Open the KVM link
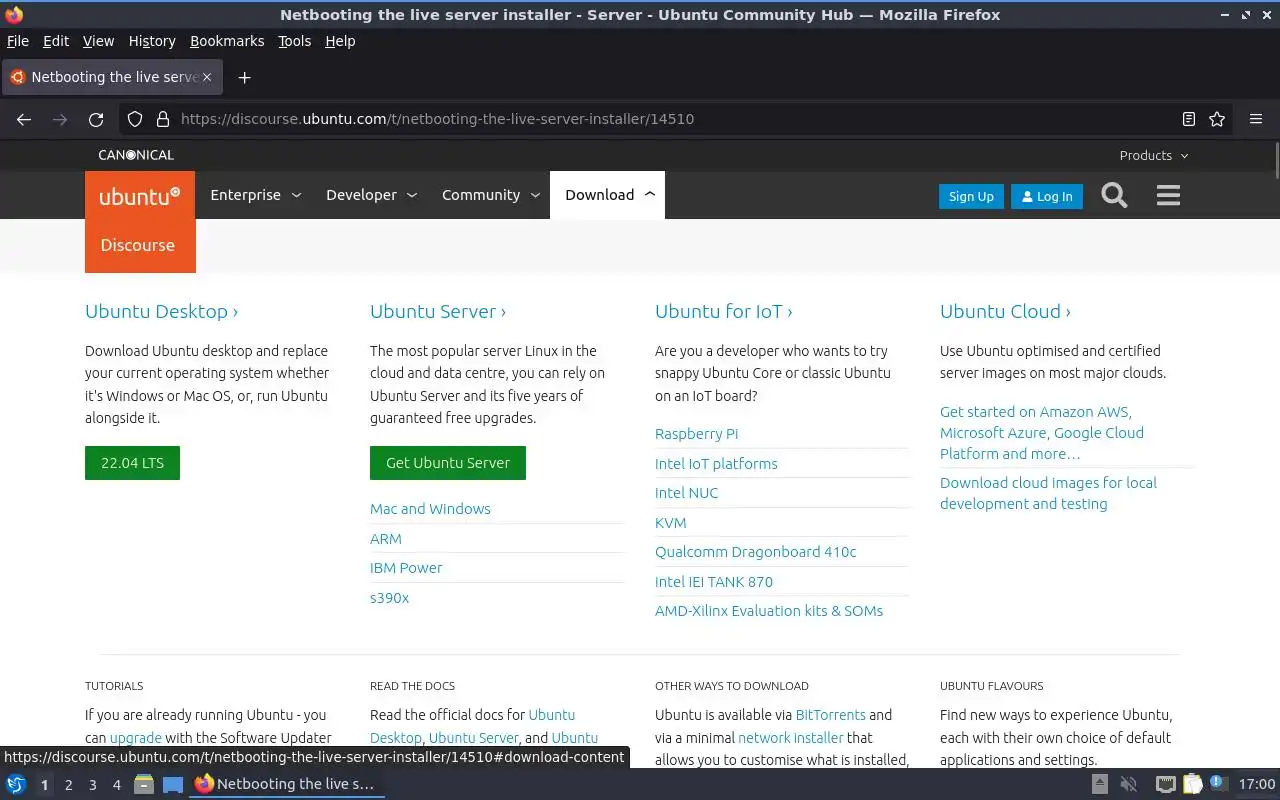Viewport: 1280px width, 800px height. click(x=670, y=522)
